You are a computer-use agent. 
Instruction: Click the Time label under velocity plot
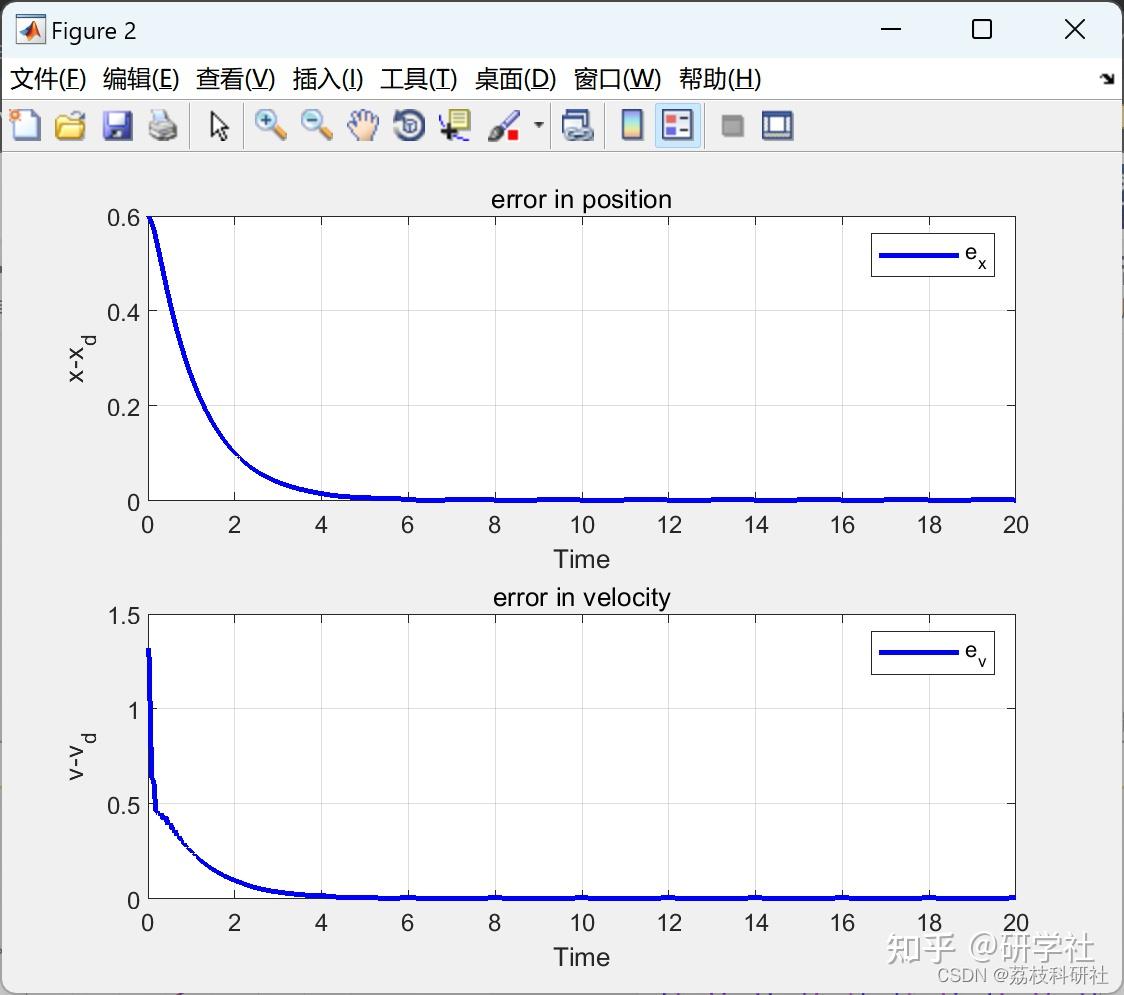[581, 957]
